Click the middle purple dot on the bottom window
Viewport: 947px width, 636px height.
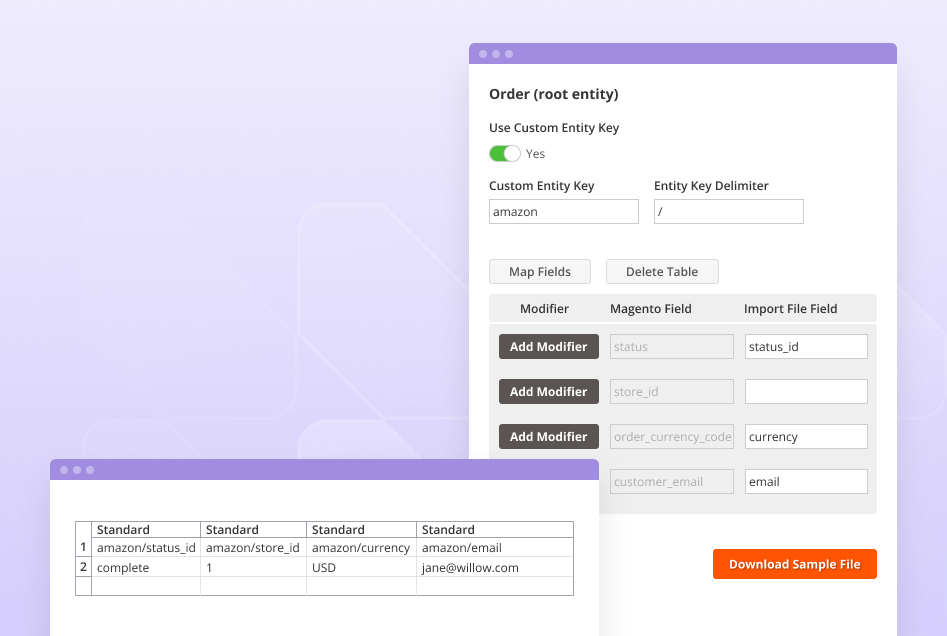coord(77,468)
